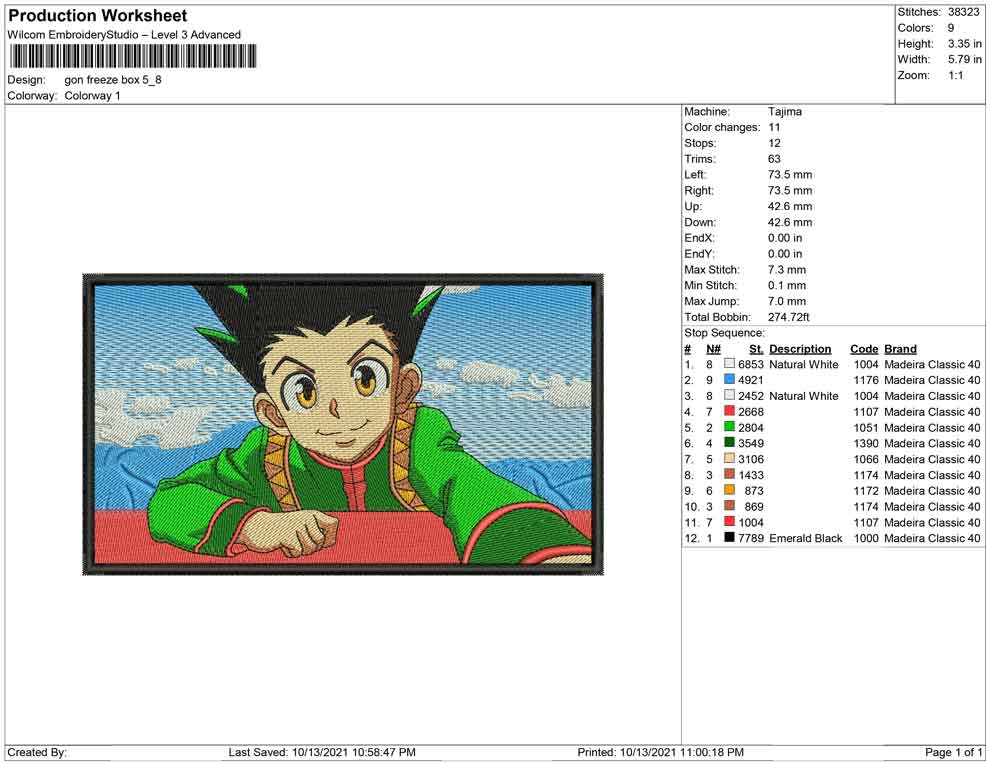Click the 'N#' column header
The height and width of the screenshot is (762, 990).
pyautogui.click(x=713, y=348)
